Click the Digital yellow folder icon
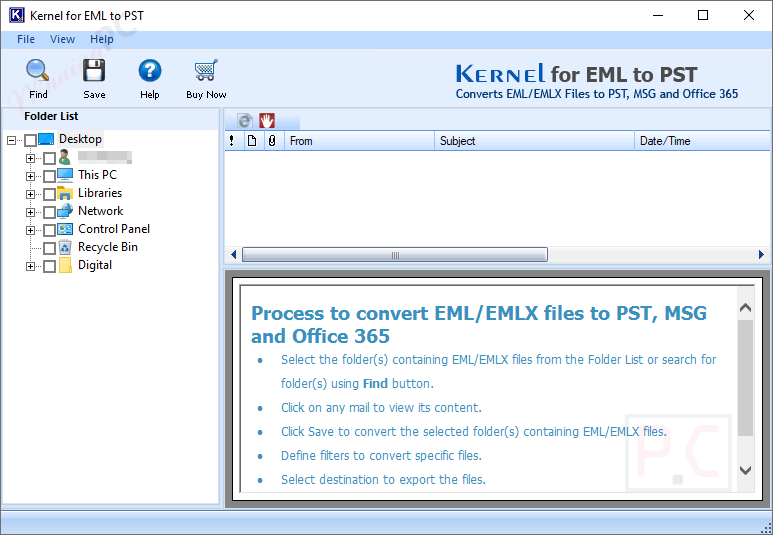773x535 pixels. [x=65, y=265]
